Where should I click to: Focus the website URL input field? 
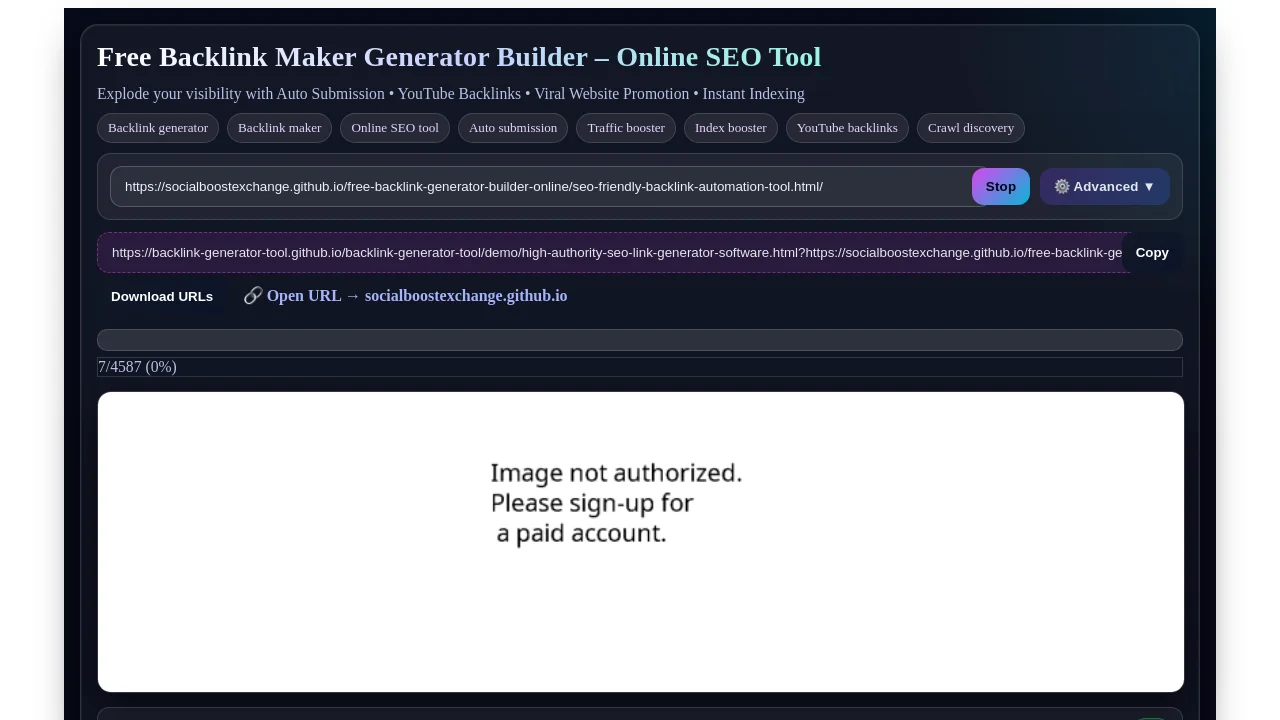pos(548,187)
